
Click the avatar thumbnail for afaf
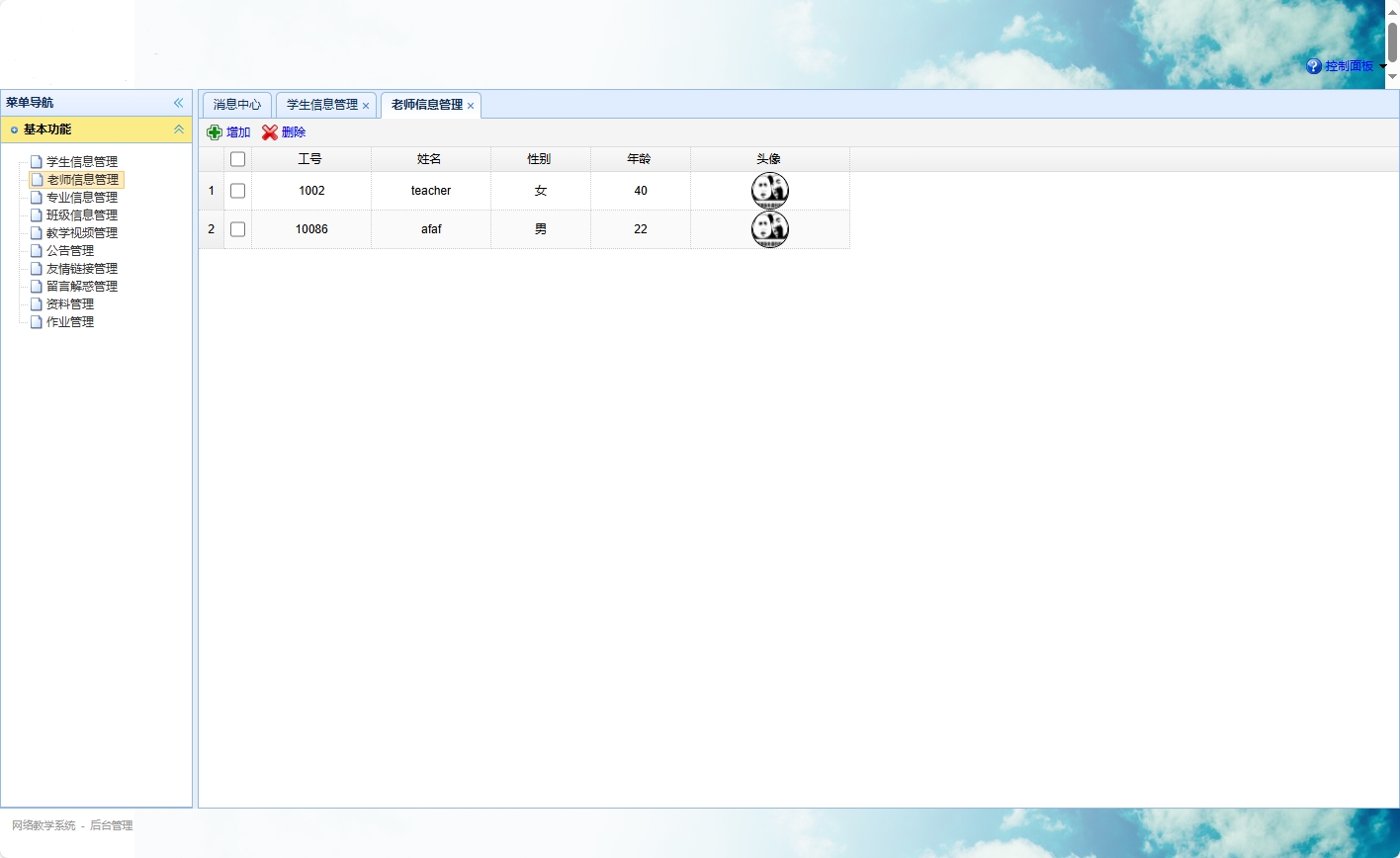pos(770,229)
